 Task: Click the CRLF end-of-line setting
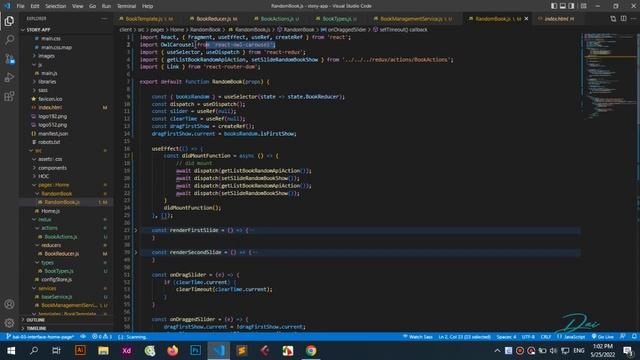(546, 337)
